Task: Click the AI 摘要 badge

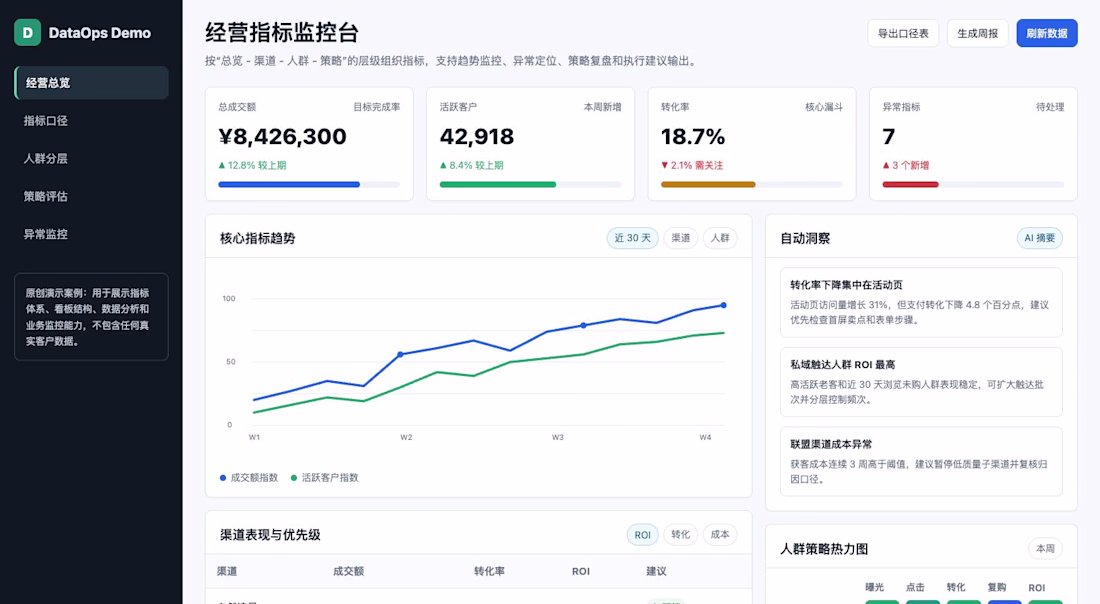Action: 1039,238
